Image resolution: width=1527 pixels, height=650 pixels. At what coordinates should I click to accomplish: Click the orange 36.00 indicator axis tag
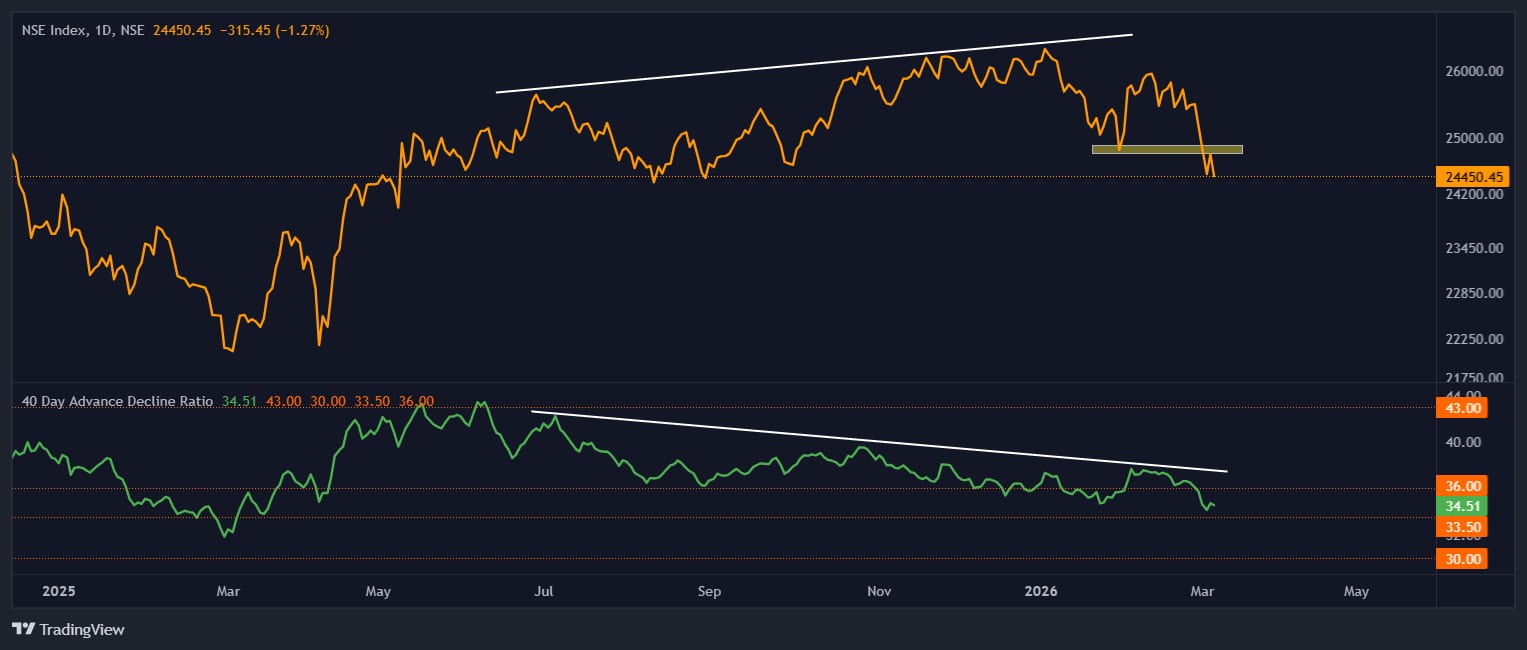1462,485
